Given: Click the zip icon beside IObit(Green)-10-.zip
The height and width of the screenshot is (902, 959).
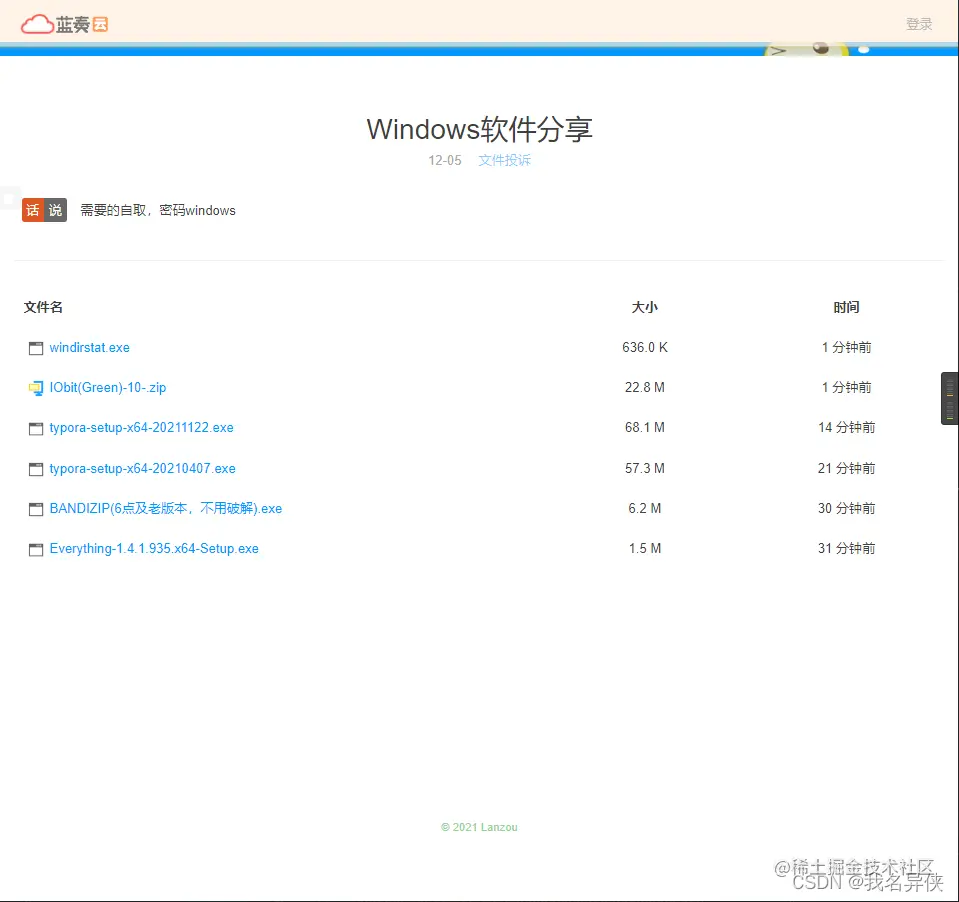Looking at the screenshot, I should (x=36, y=388).
